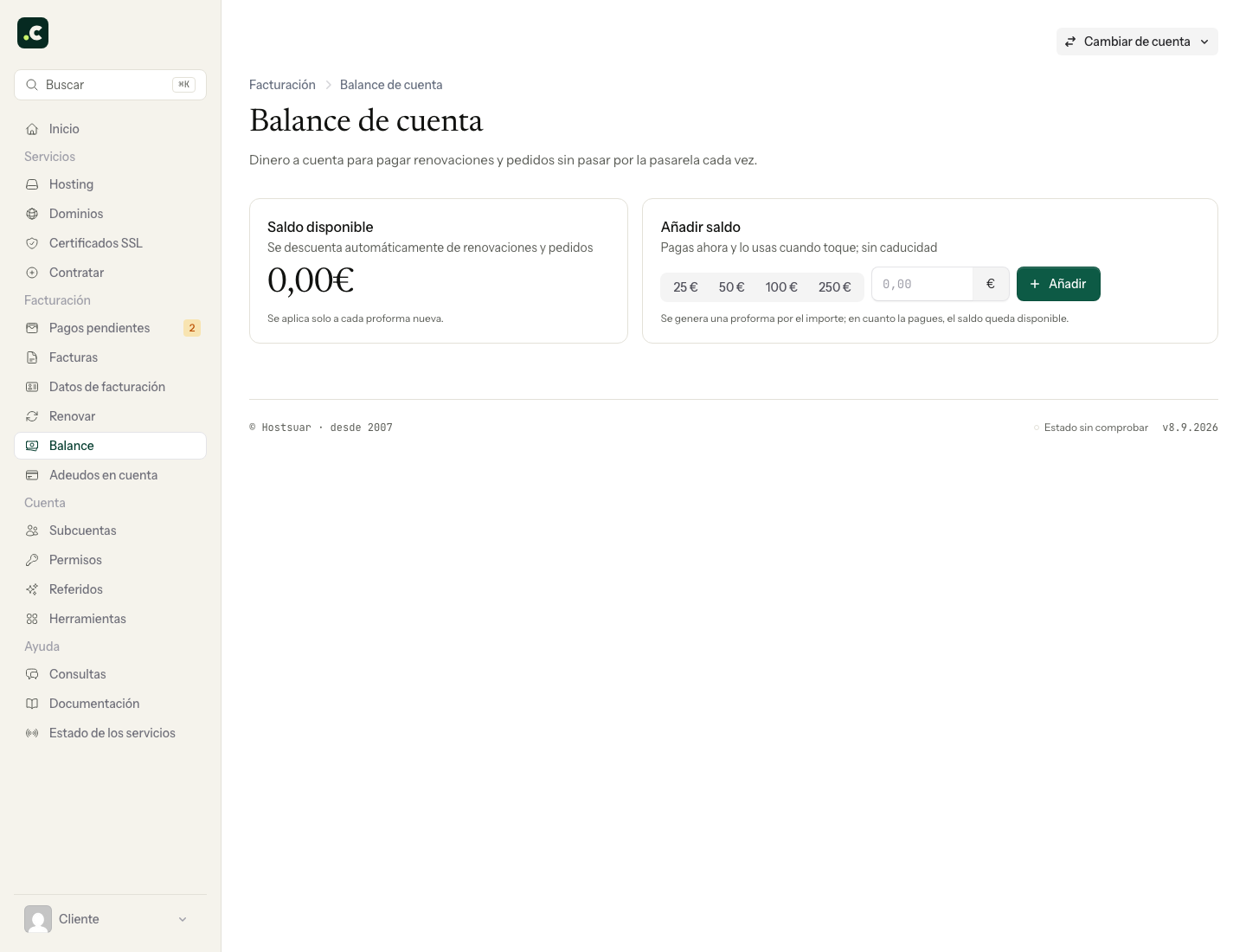Click the Inicio home icon

tap(32, 129)
